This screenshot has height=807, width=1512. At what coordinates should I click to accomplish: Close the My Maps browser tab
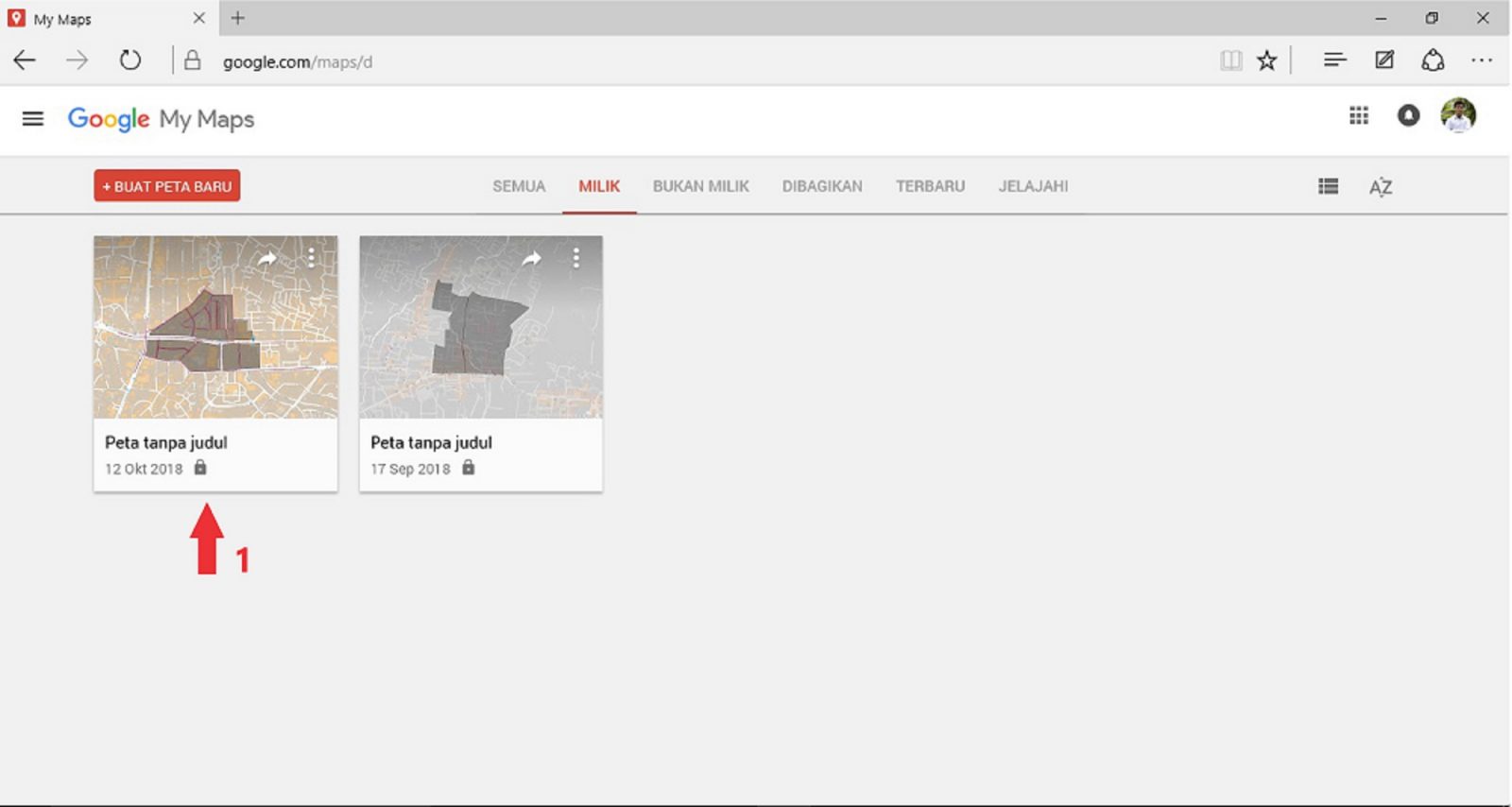198,18
